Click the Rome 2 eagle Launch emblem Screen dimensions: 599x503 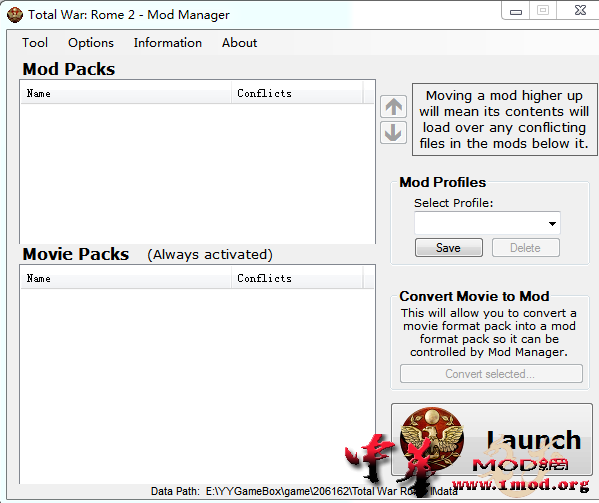(432, 438)
